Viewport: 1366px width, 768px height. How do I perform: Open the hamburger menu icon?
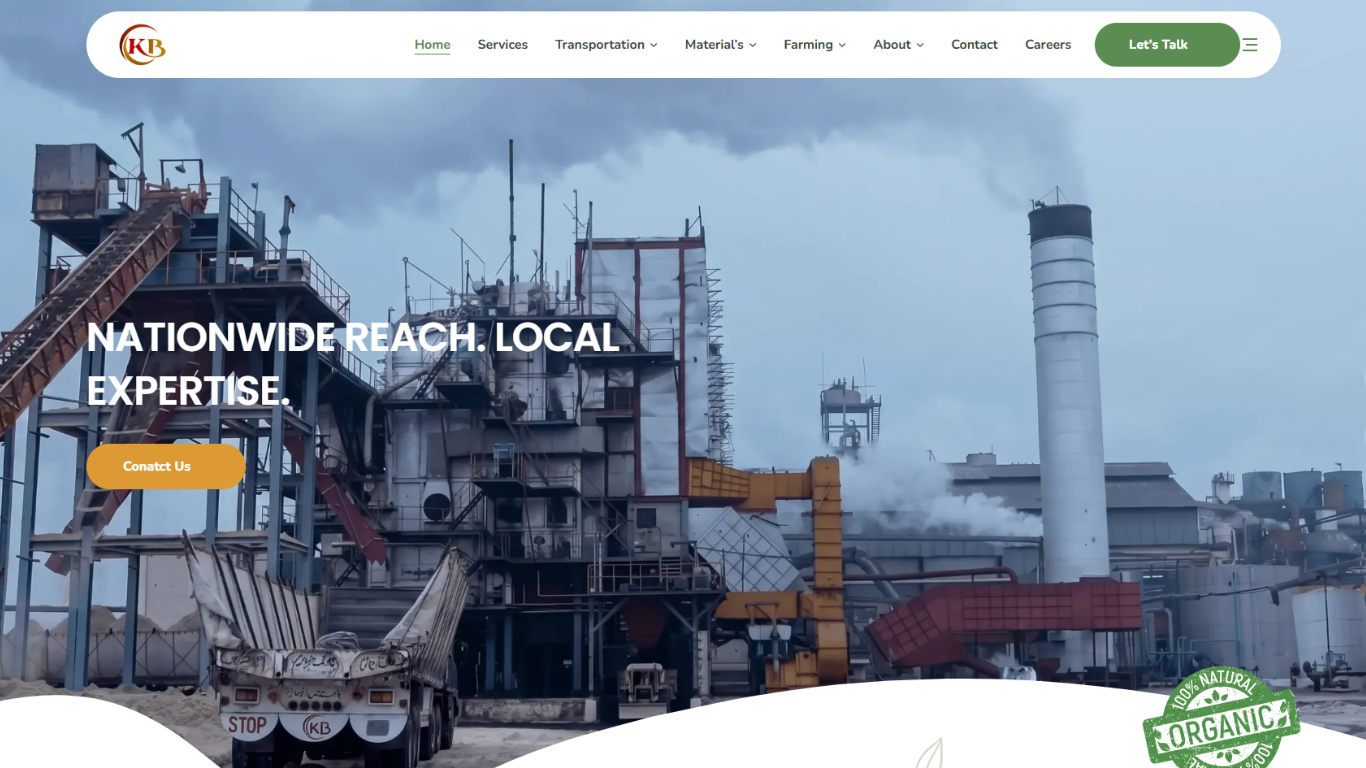tap(1250, 45)
